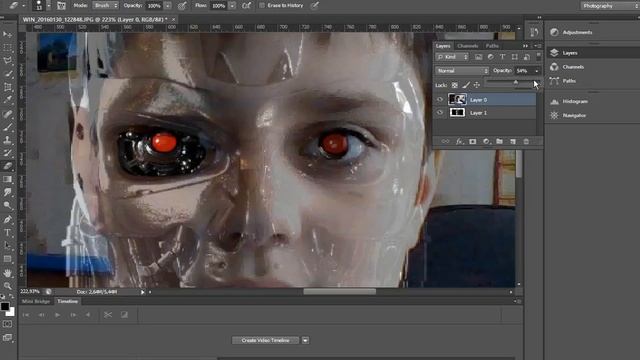
Task: Select the Hand tool
Action: pos(7,273)
